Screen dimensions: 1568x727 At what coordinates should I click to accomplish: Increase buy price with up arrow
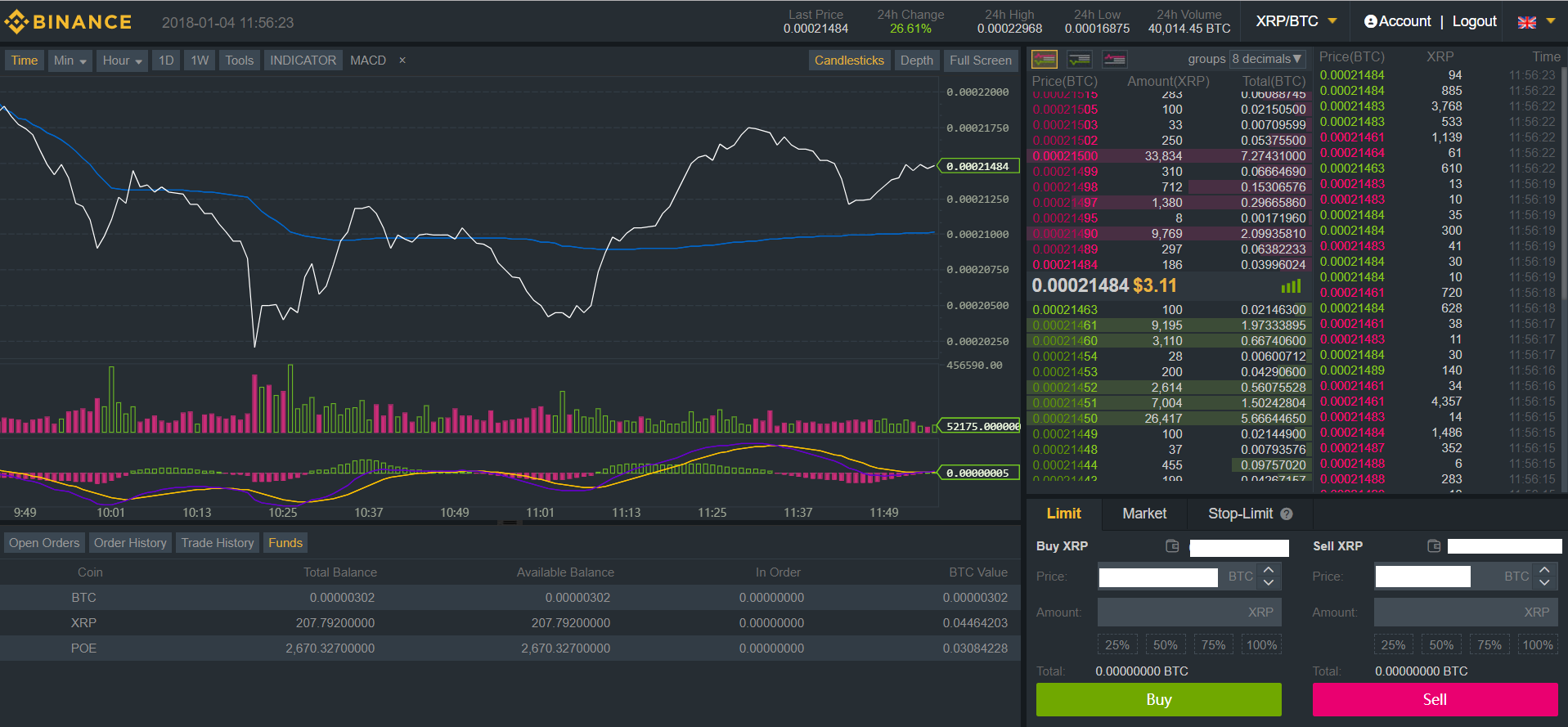point(1269,569)
